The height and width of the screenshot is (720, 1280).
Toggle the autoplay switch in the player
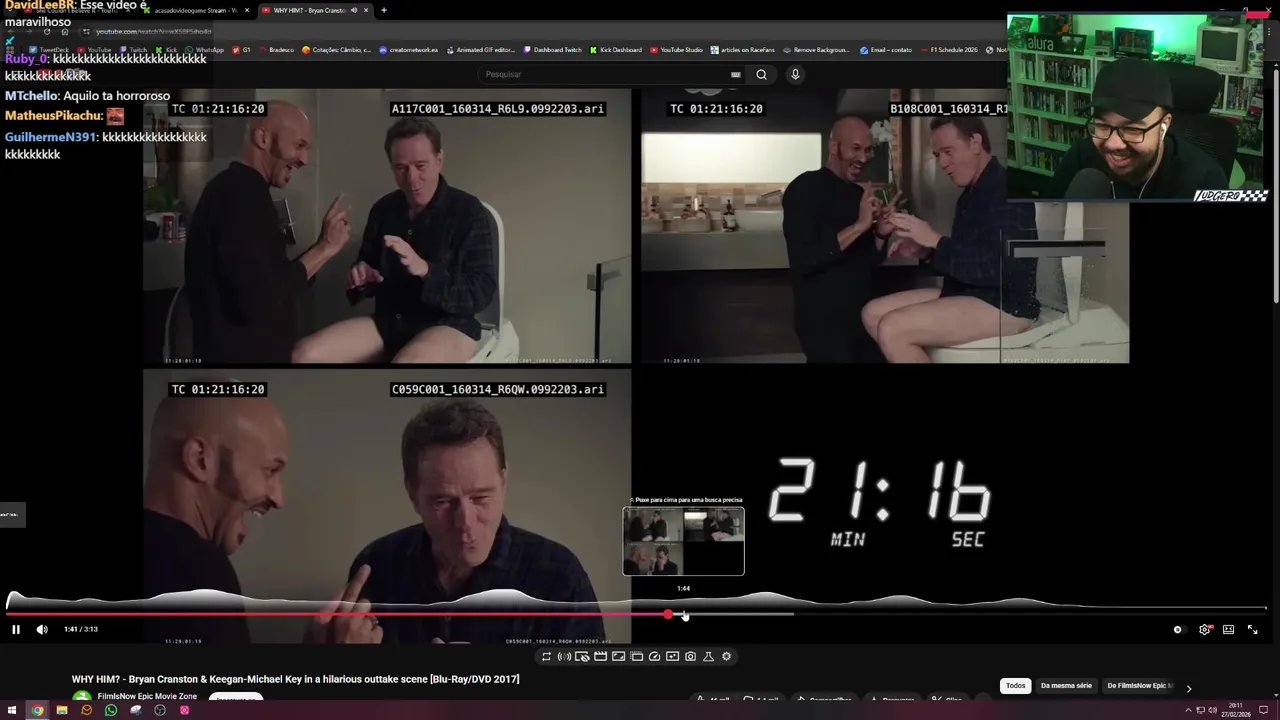point(1178,629)
